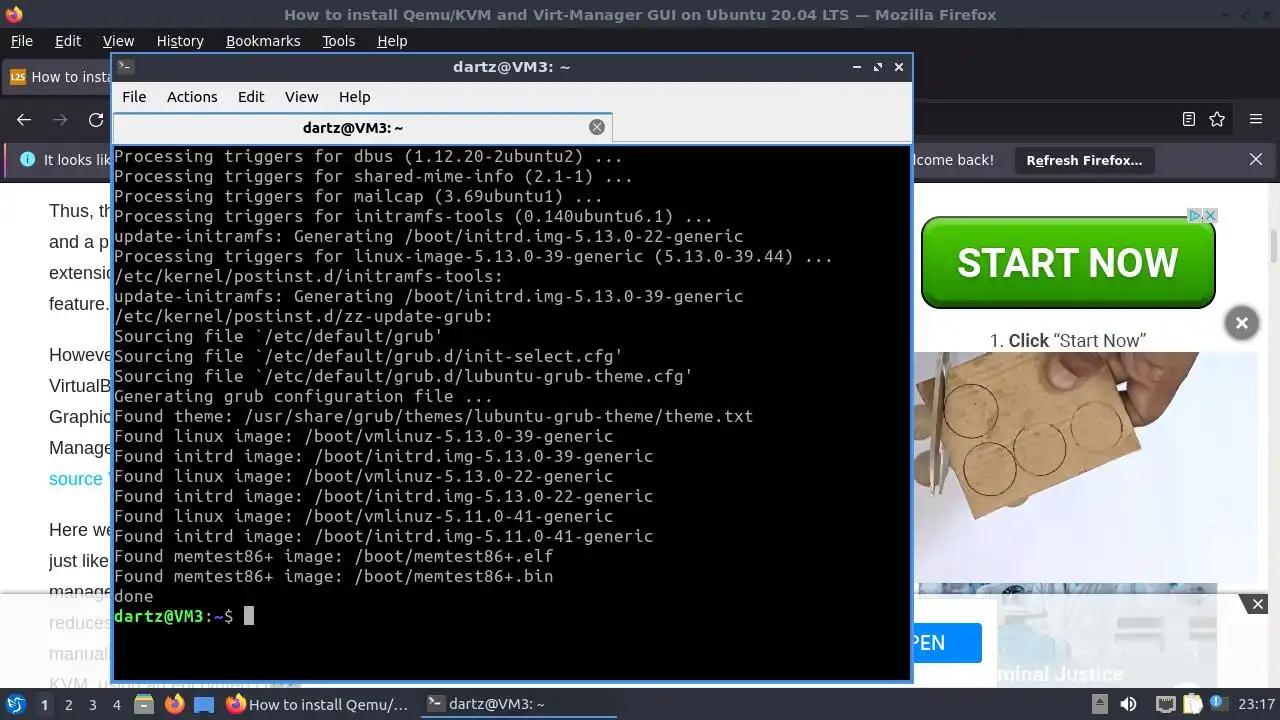Close the side advertisement with round X

(x=1242, y=323)
